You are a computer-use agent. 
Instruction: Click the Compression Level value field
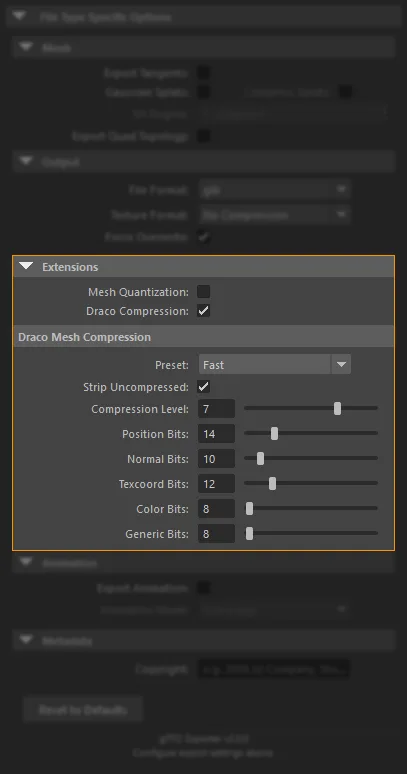pyautogui.click(x=216, y=409)
